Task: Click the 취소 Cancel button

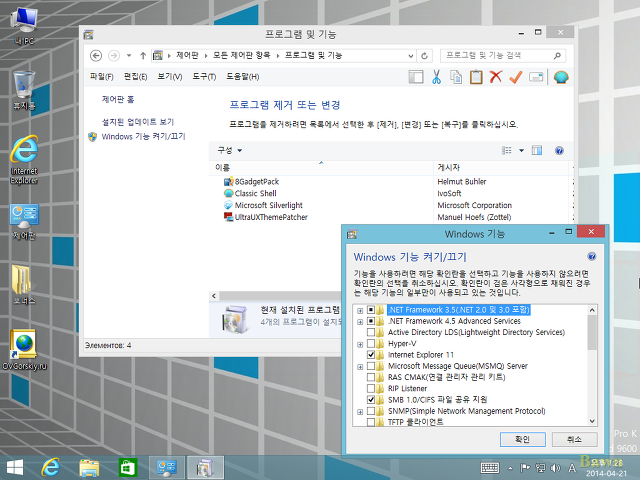Action: [574, 439]
